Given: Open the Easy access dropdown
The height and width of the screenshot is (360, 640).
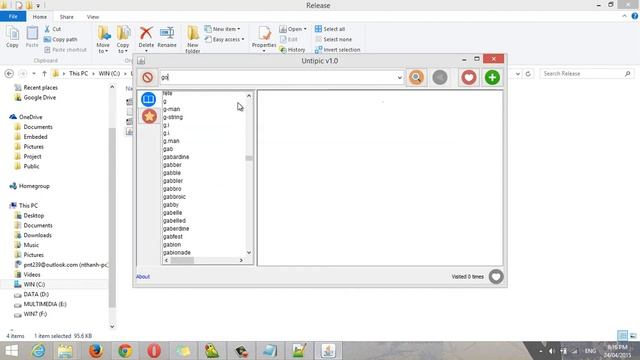Looking at the screenshot, I should point(224,39).
